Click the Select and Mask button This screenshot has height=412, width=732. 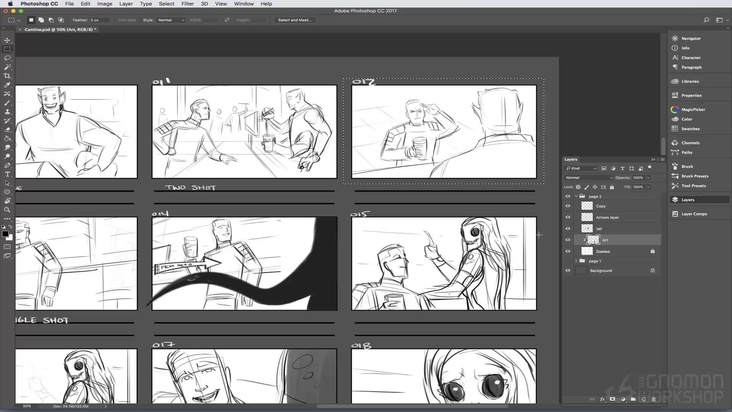click(x=295, y=20)
